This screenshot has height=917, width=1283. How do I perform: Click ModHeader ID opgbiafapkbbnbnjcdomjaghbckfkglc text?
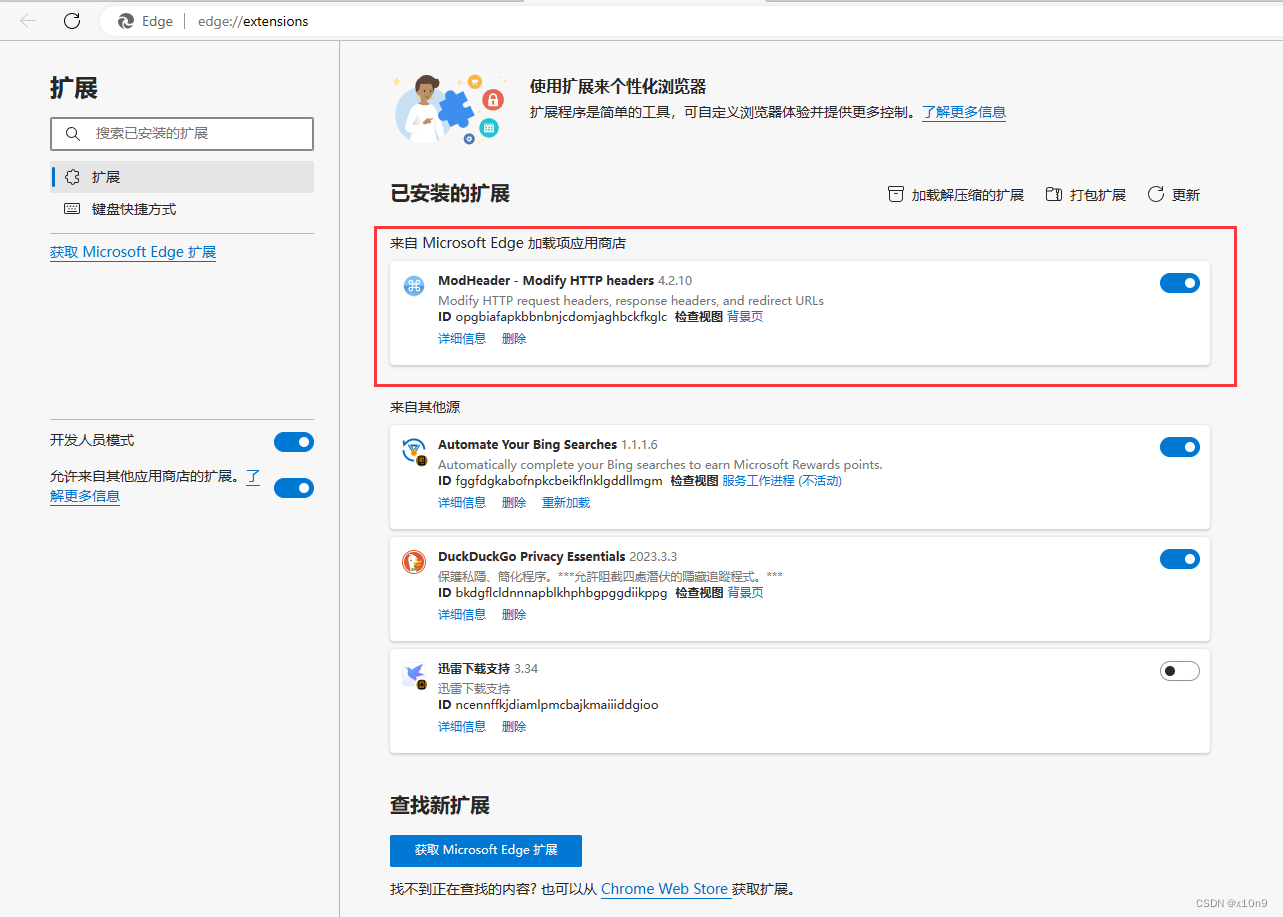click(x=561, y=317)
